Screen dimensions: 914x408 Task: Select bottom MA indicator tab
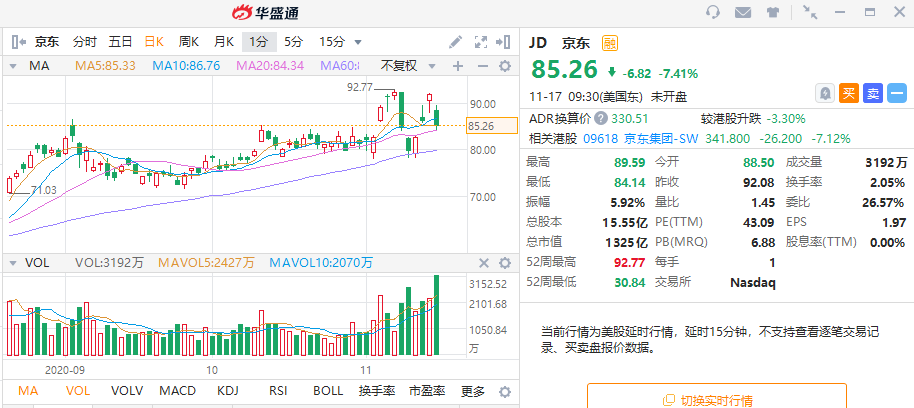tap(29, 391)
